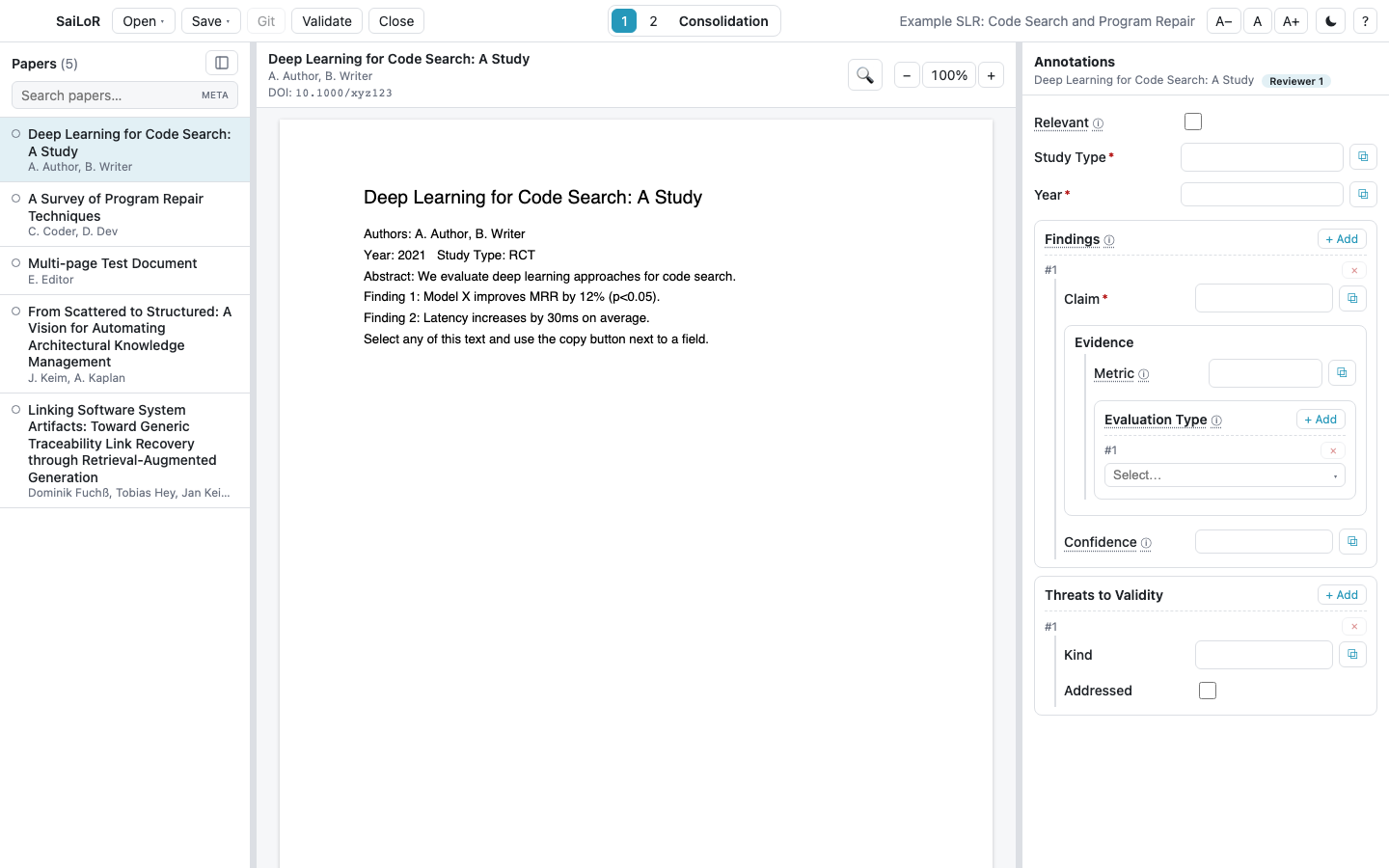Screen dimensions: 1389x868
Task: Copy selection into Kind field
Action: [x=1352, y=655]
